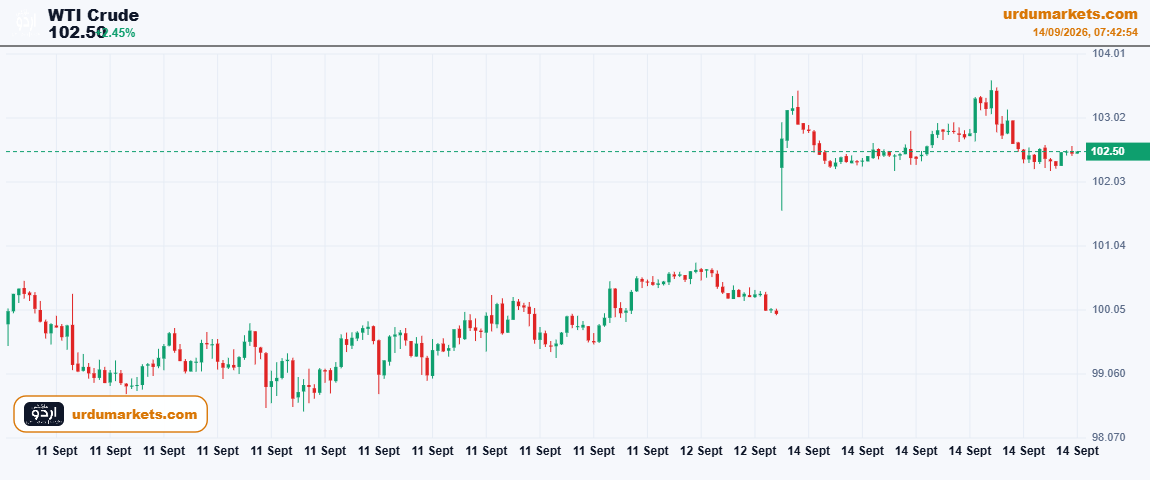Viewport: 1150px width, 480px height.
Task: Click the 102.03 price axis label
Action: pos(1108,181)
